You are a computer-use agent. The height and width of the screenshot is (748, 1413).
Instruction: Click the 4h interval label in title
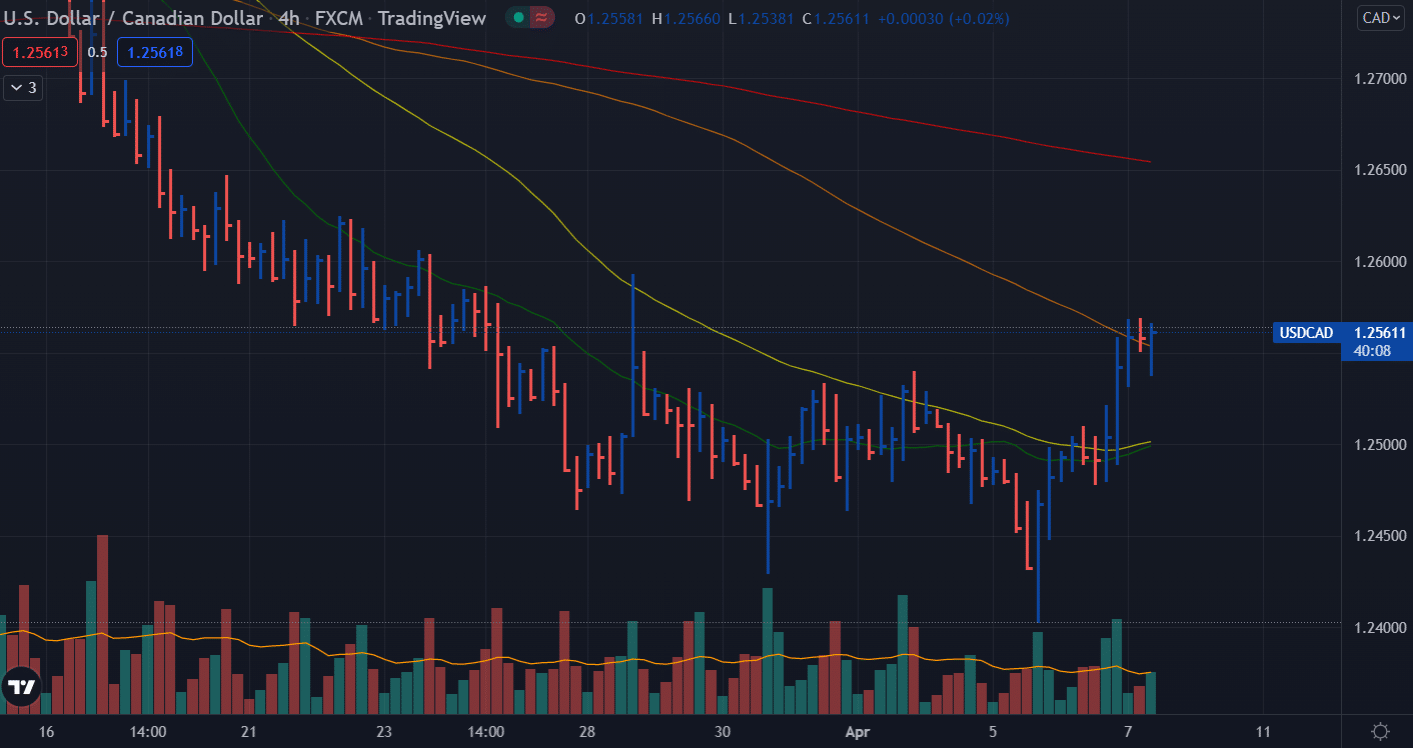click(x=291, y=18)
